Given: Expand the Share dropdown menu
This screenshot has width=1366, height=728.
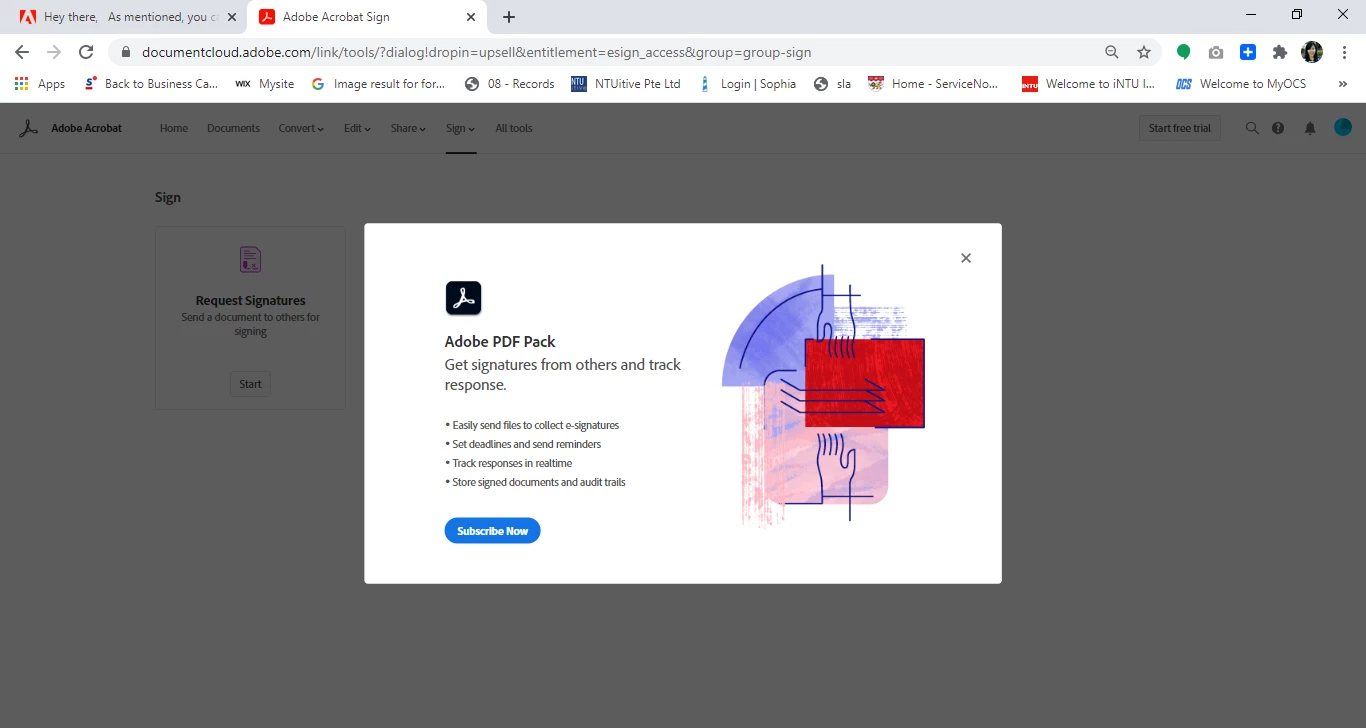Looking at the screenshot, I should (x=408, y=128).
